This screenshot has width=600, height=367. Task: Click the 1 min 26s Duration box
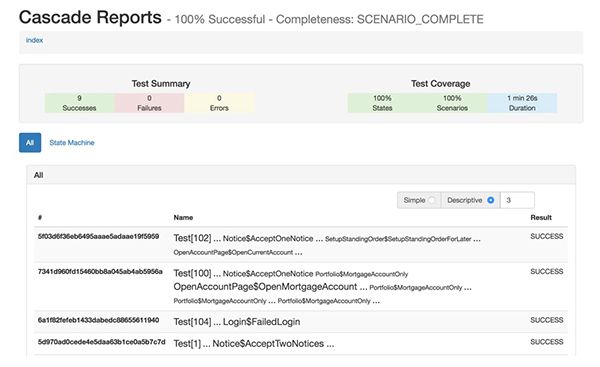point(522,103)
